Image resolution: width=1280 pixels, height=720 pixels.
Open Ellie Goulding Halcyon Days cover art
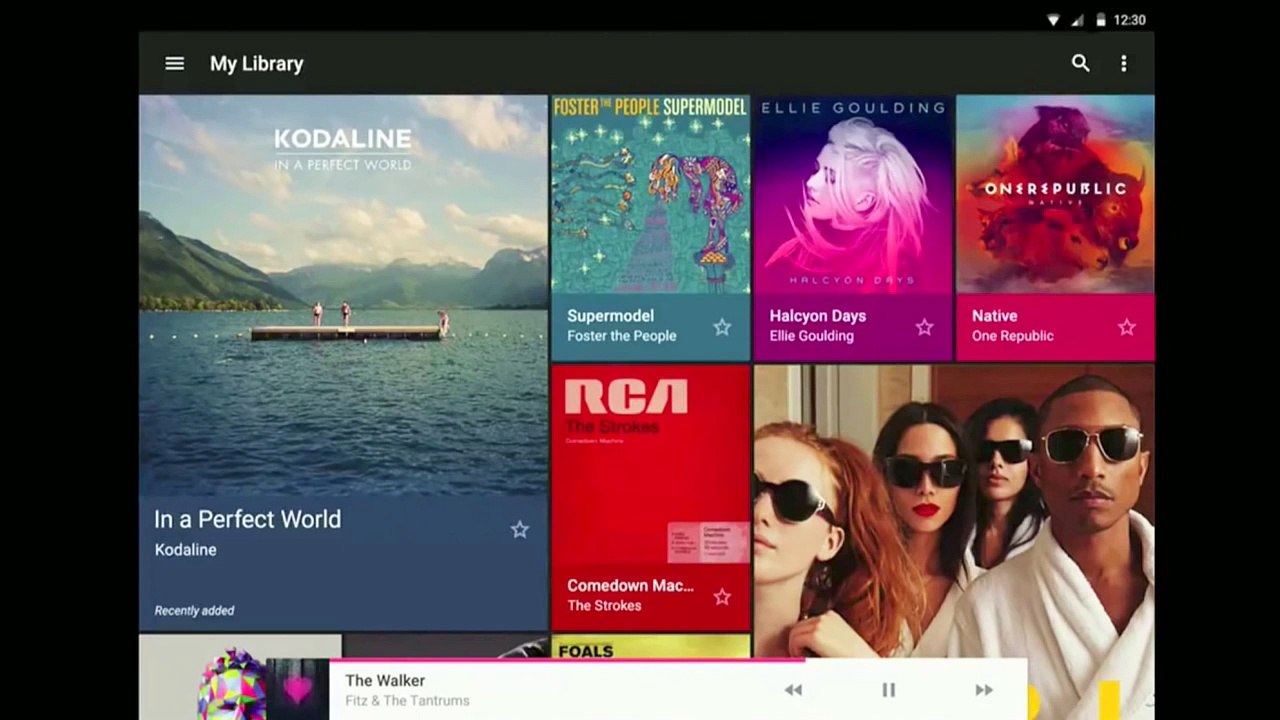click(x=853, y=194)
